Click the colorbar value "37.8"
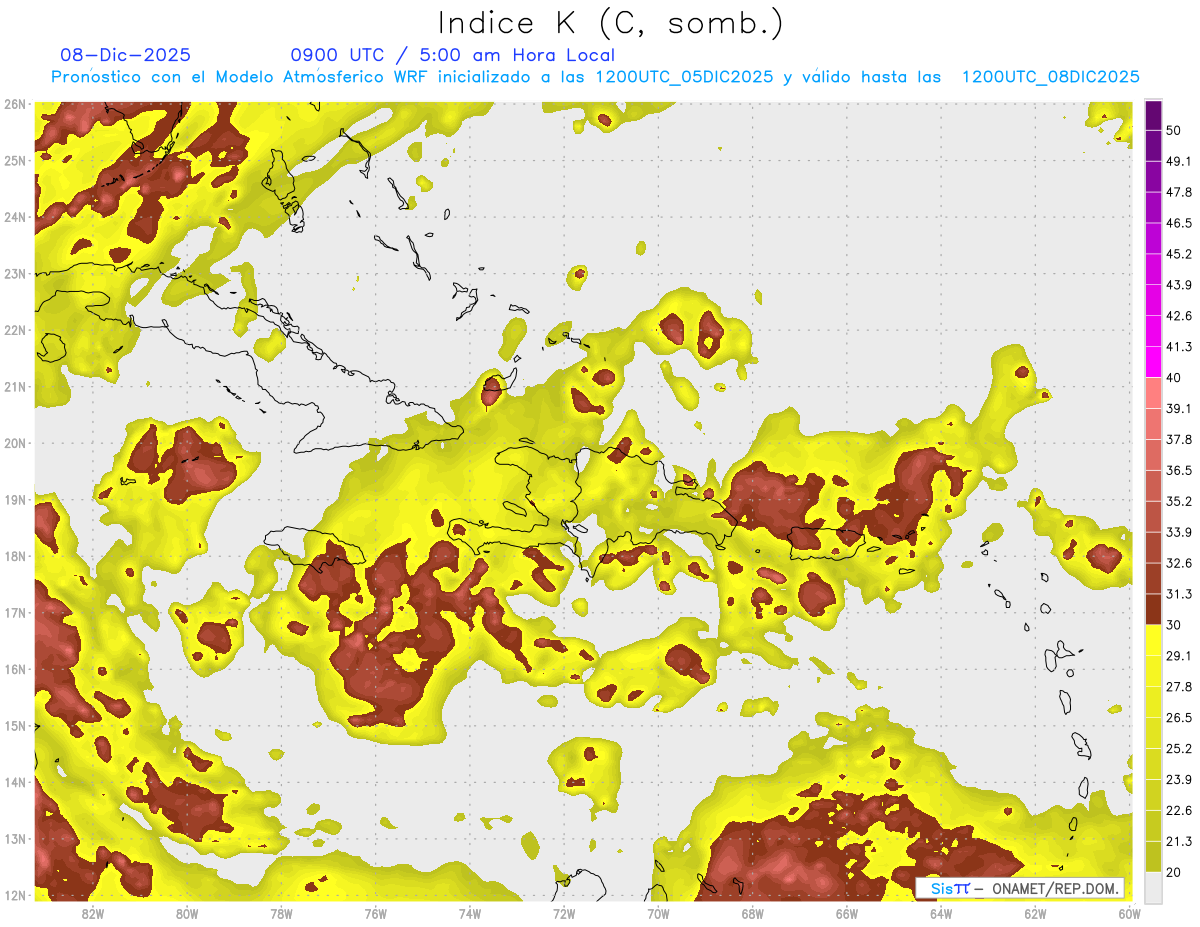This screenshot has height=927, width=1200. [1178, 440]
